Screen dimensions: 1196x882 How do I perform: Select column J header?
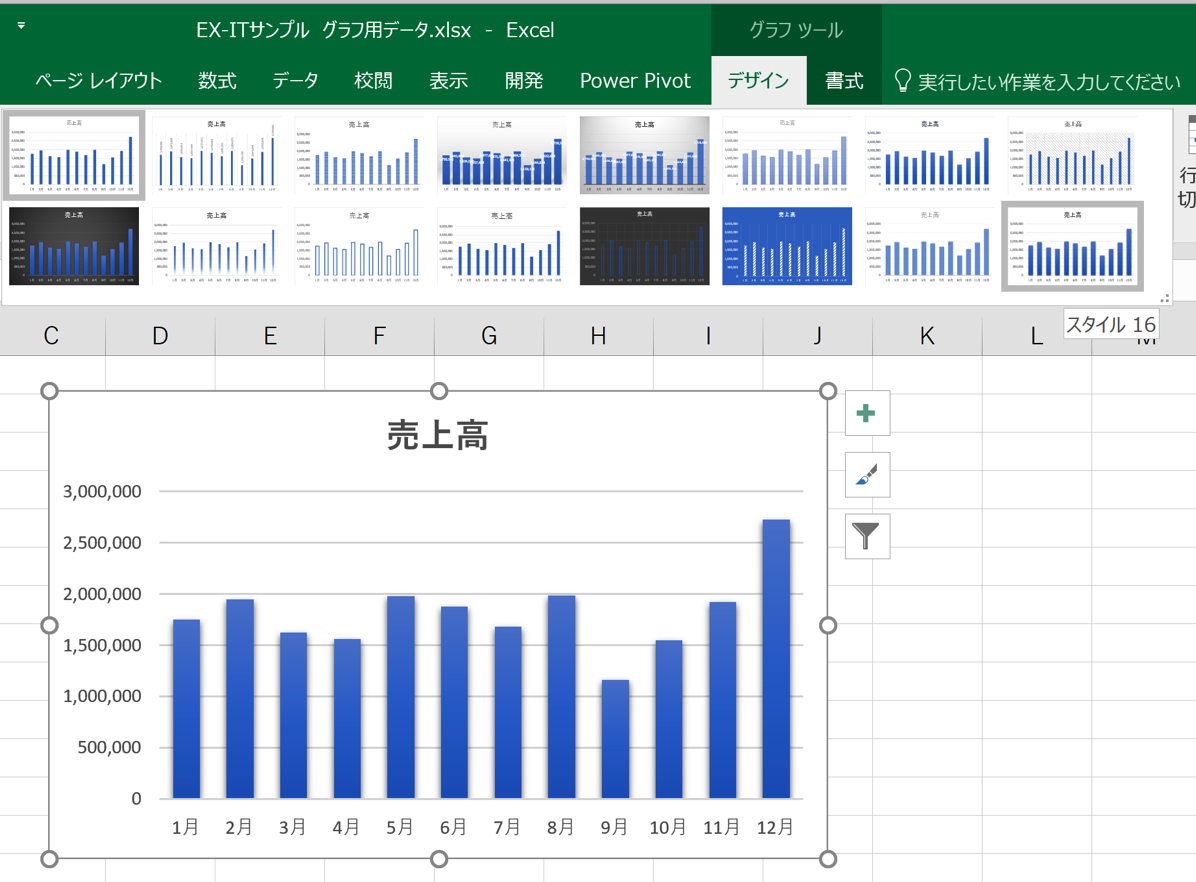818,336
